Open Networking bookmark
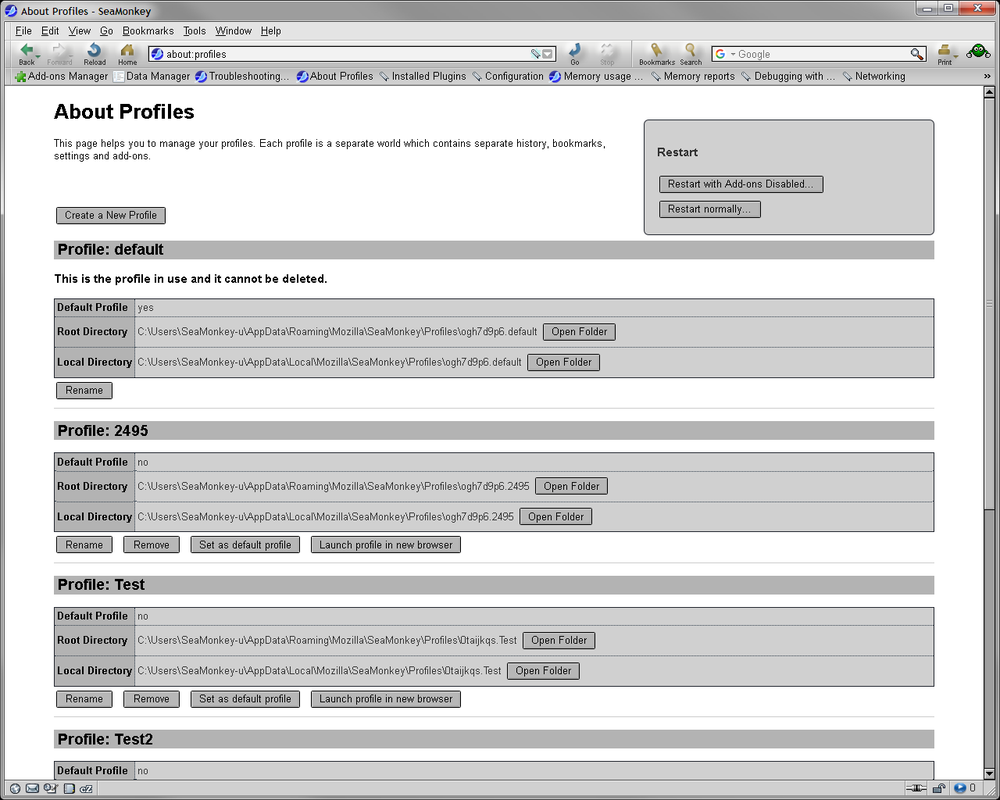The image size is (1000, 800). click(873, 76)
